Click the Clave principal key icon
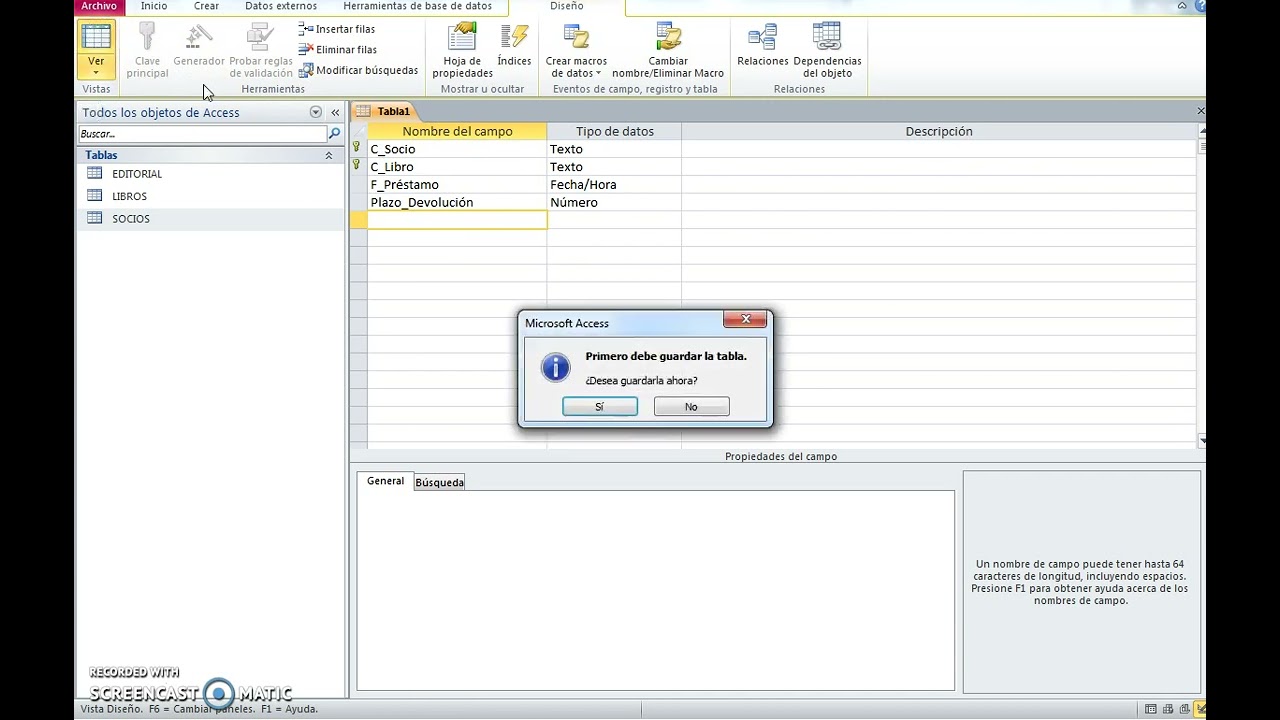Viewport: 1280px width, 720px height. (x=147, y=37)
